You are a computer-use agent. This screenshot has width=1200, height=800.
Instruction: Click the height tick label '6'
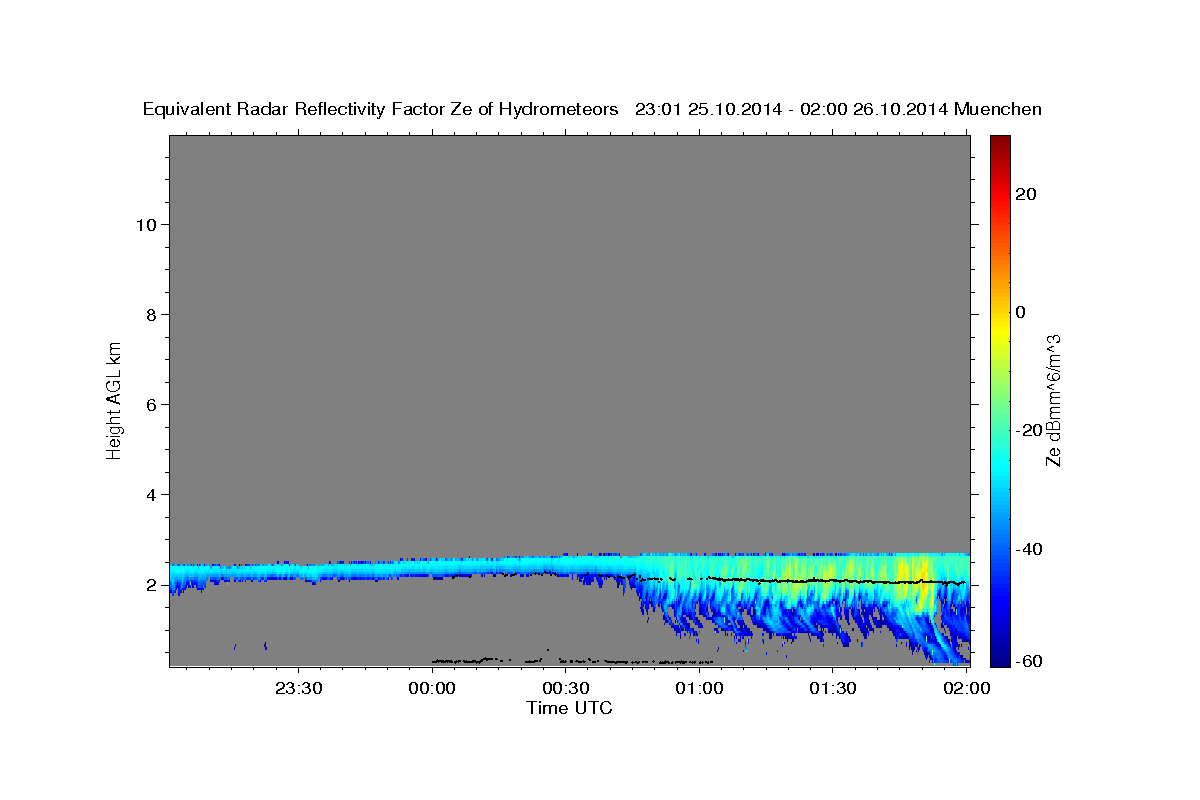click(x=150, y=404)
